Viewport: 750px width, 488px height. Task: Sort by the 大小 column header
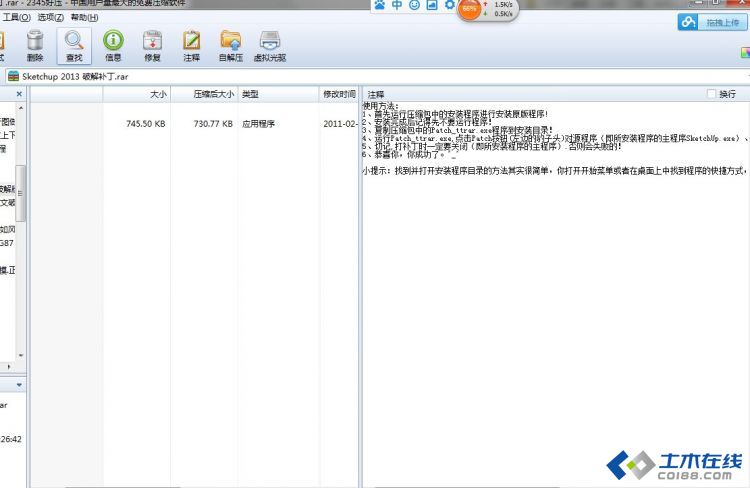click(x=137, y=94)
